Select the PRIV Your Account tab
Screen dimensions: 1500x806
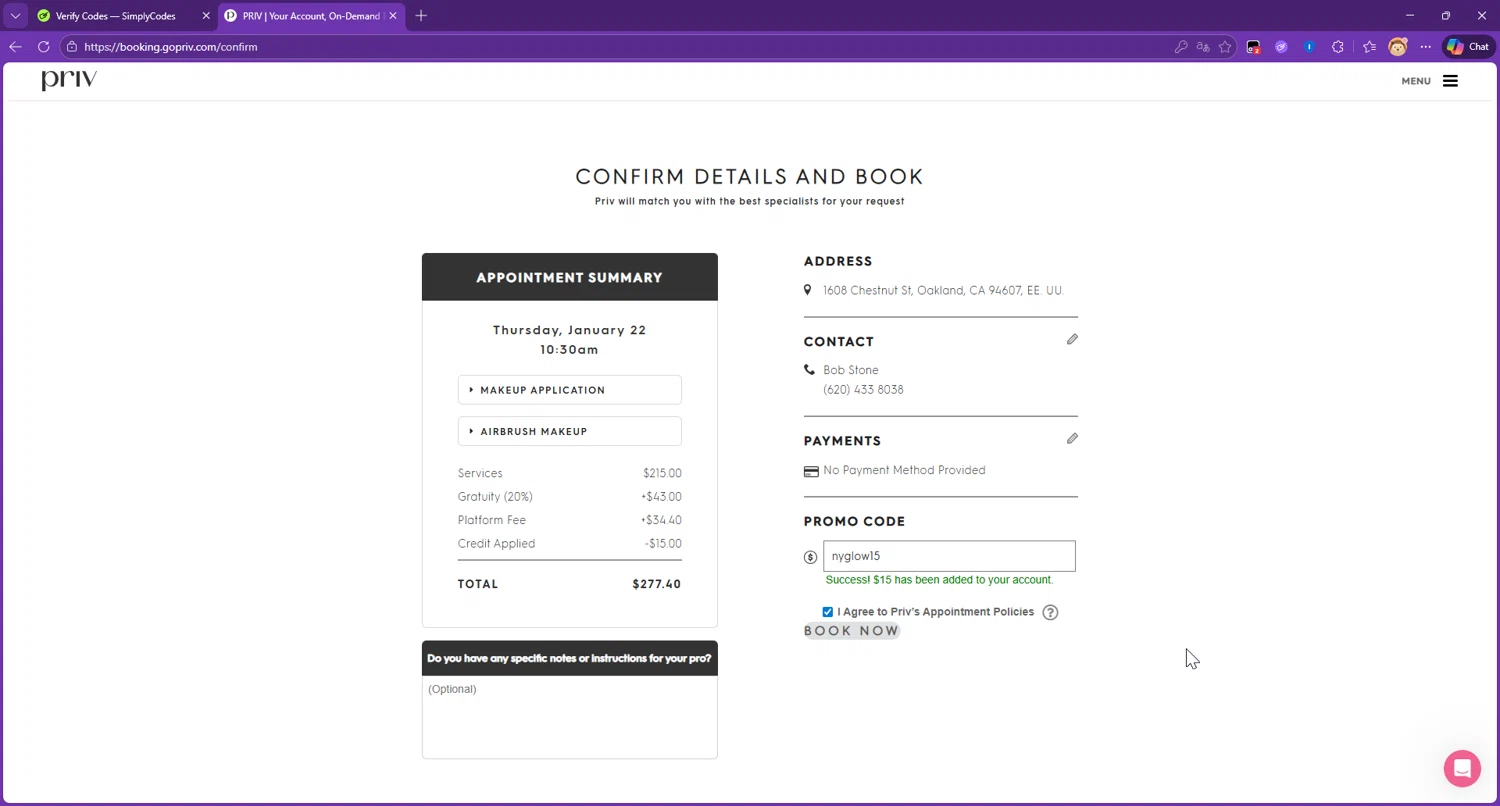pyautogui.click(x=310, y=16)
